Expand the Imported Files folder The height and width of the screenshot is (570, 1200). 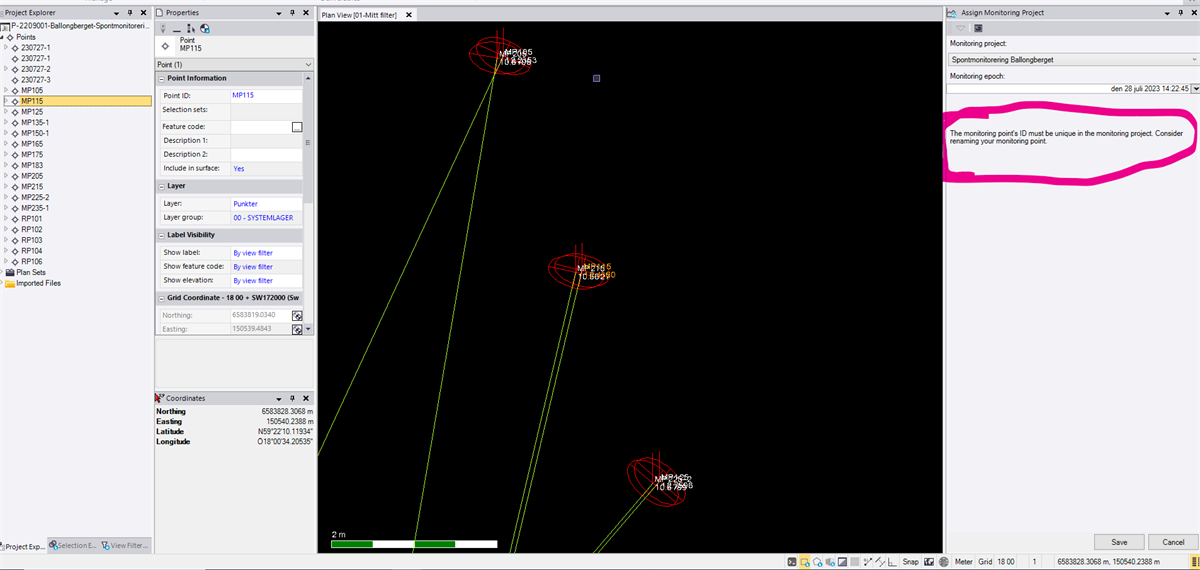click(3, 283)
